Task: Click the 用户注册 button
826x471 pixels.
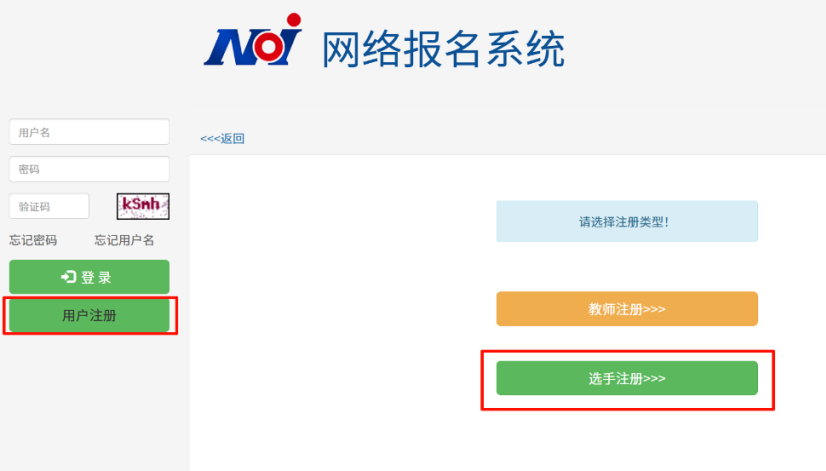Action: [x=89, y=315]
